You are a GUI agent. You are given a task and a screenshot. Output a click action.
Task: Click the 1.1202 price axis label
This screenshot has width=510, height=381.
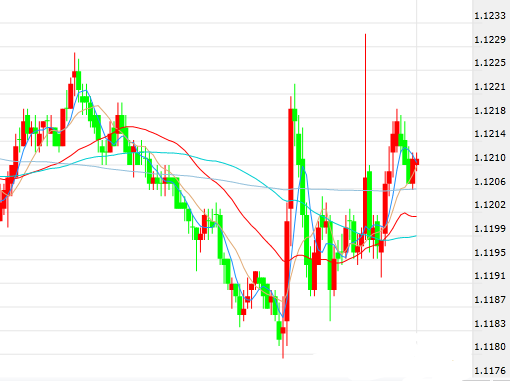point(490,205)
